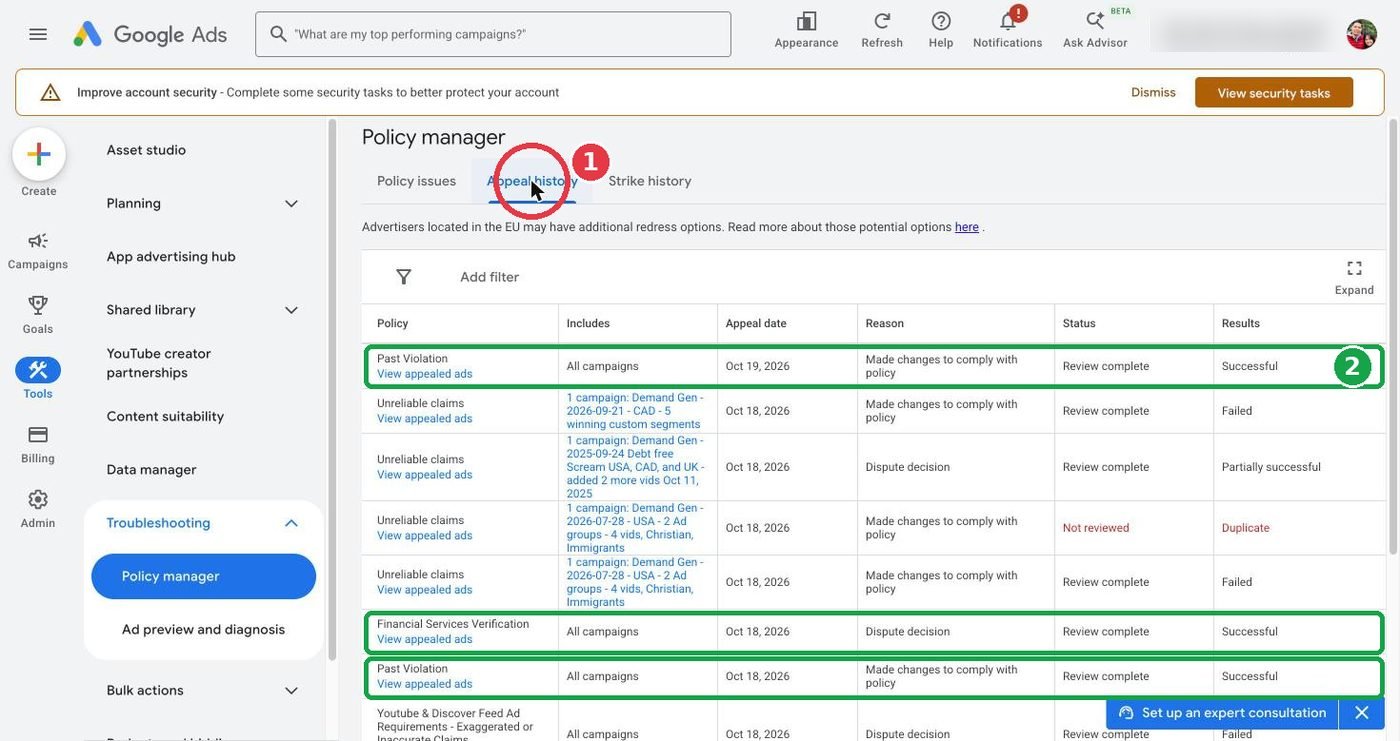Select the Appeal history tab
The image size is (1400, 741).
532,181
